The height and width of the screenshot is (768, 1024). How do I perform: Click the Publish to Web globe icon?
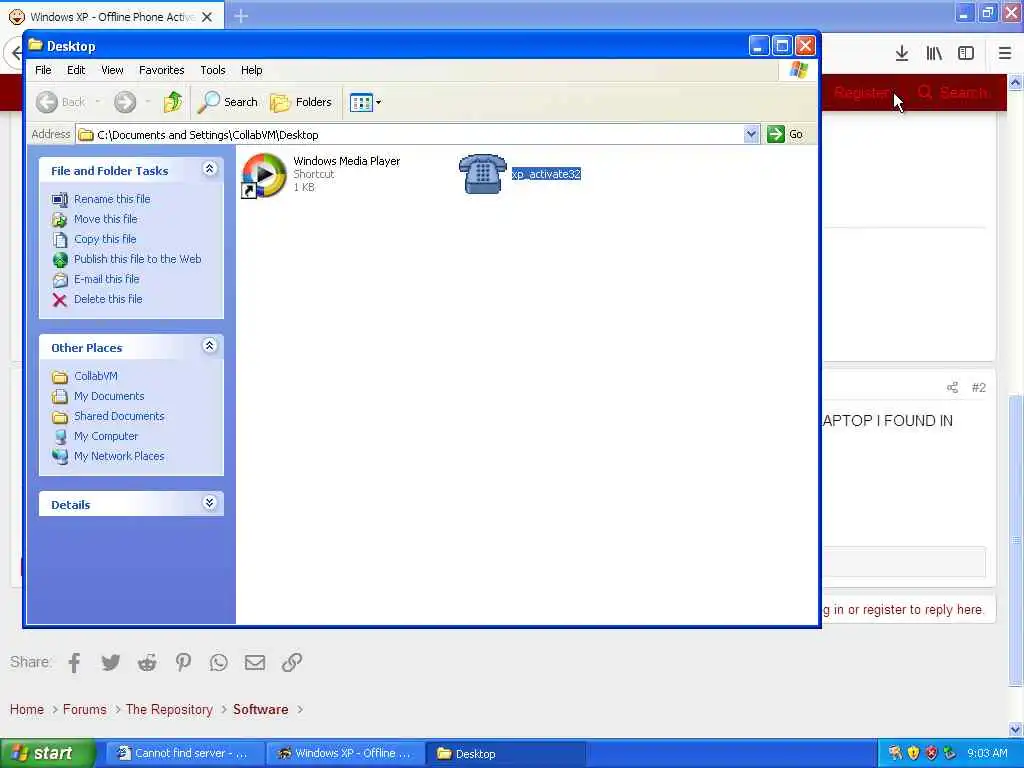(59, 260)
